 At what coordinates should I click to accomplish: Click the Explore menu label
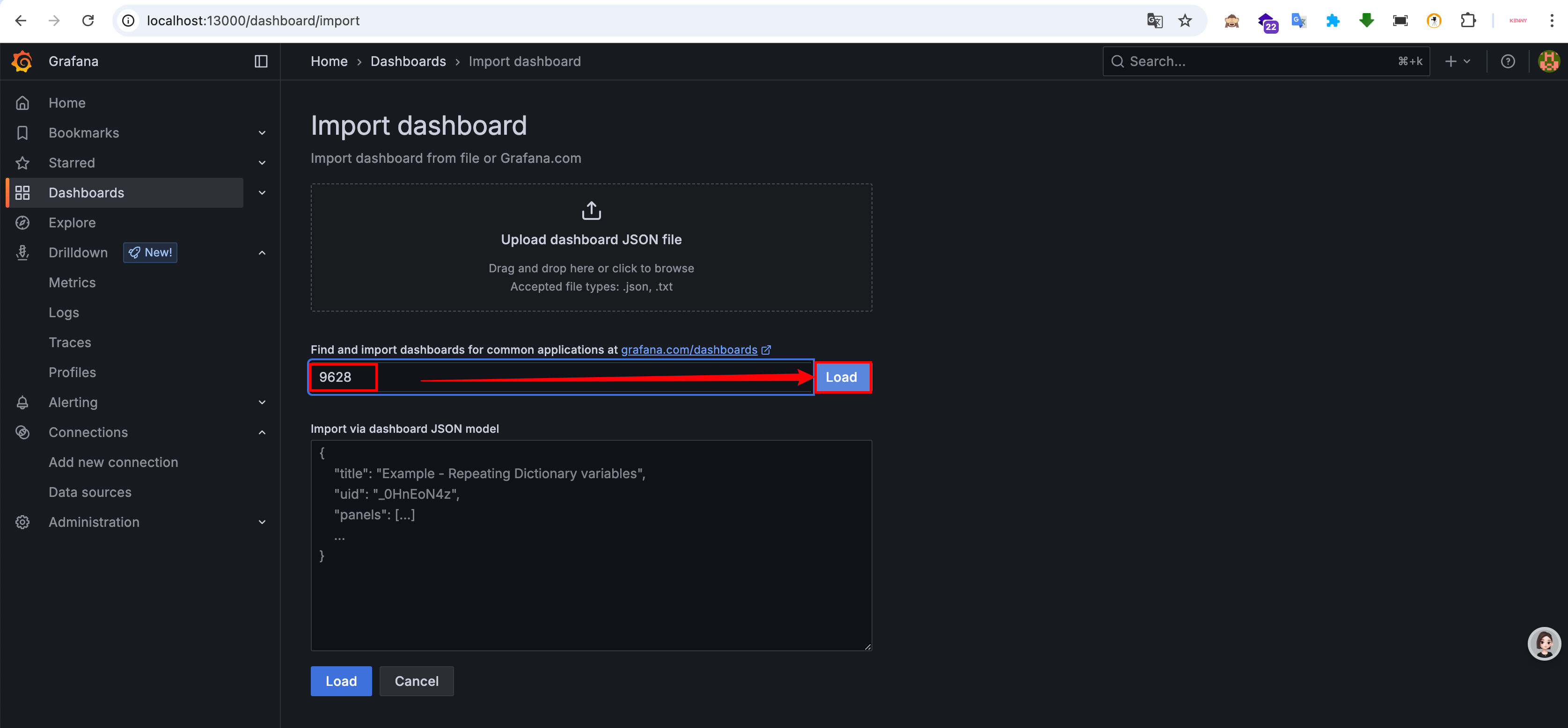click(x=72, y=222)
